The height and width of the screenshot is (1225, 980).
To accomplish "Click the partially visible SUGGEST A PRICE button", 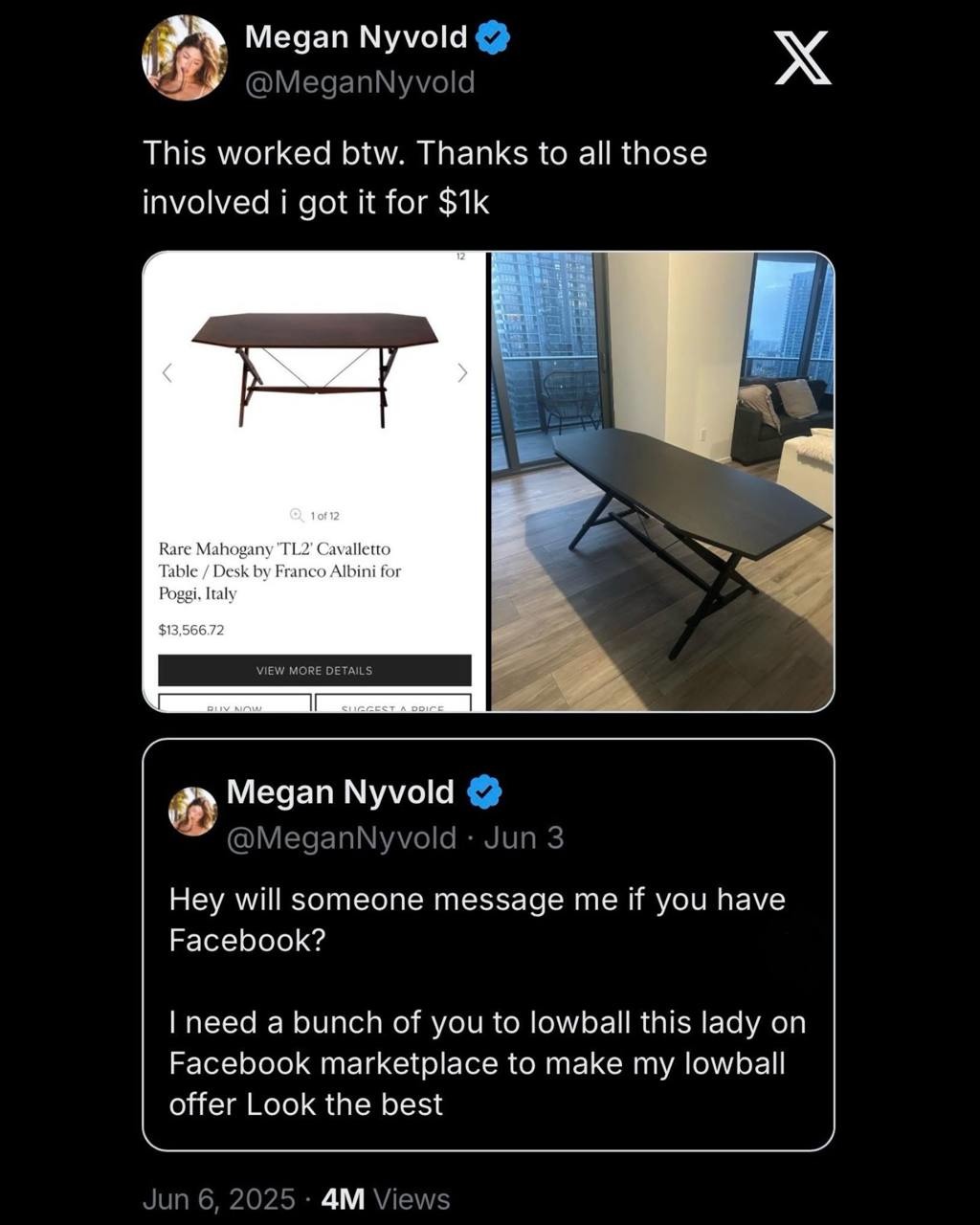I will pyautogui.click(x=392, y=703).
